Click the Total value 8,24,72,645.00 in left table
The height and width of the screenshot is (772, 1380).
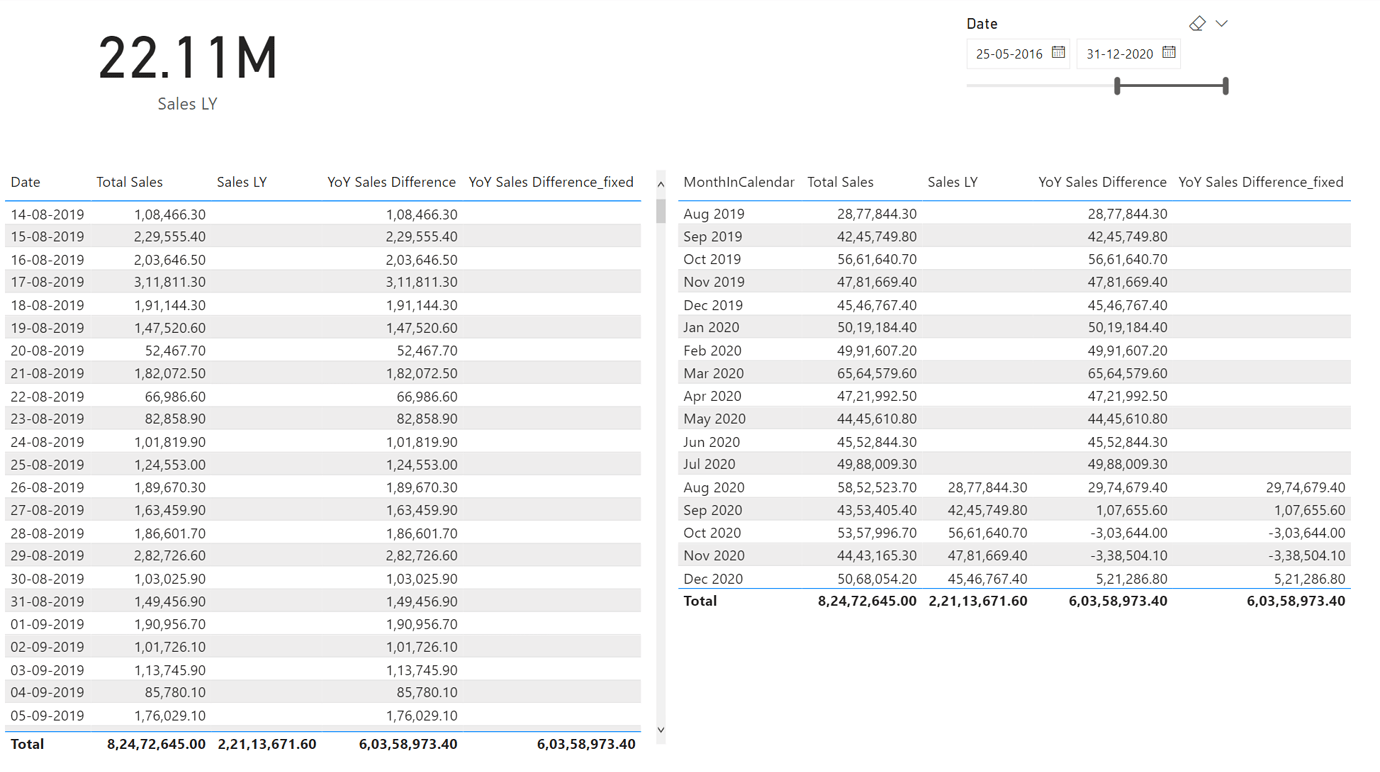click(156, 744)
